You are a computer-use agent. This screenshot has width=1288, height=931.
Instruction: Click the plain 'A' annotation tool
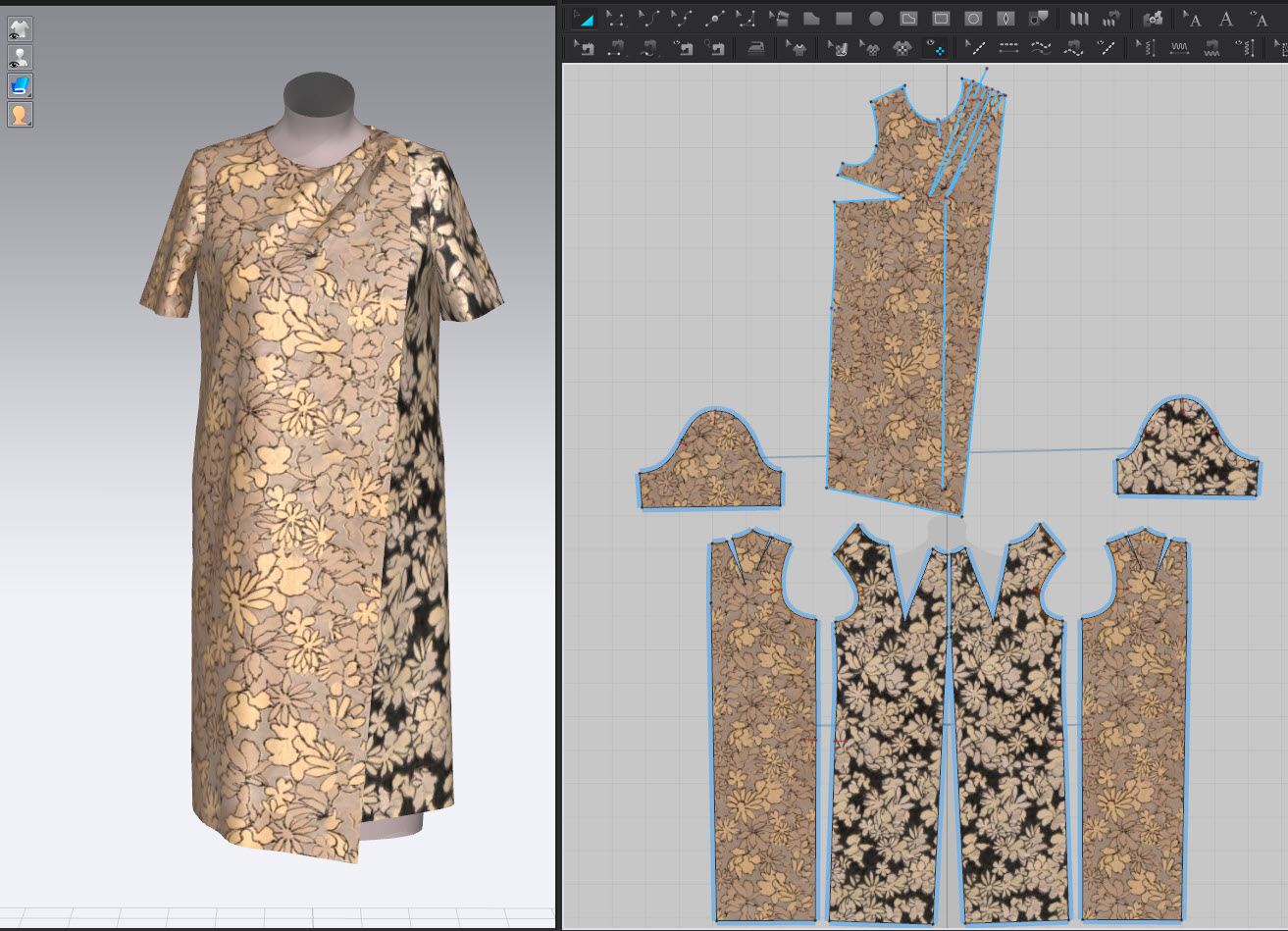[x=1225, y=19]
